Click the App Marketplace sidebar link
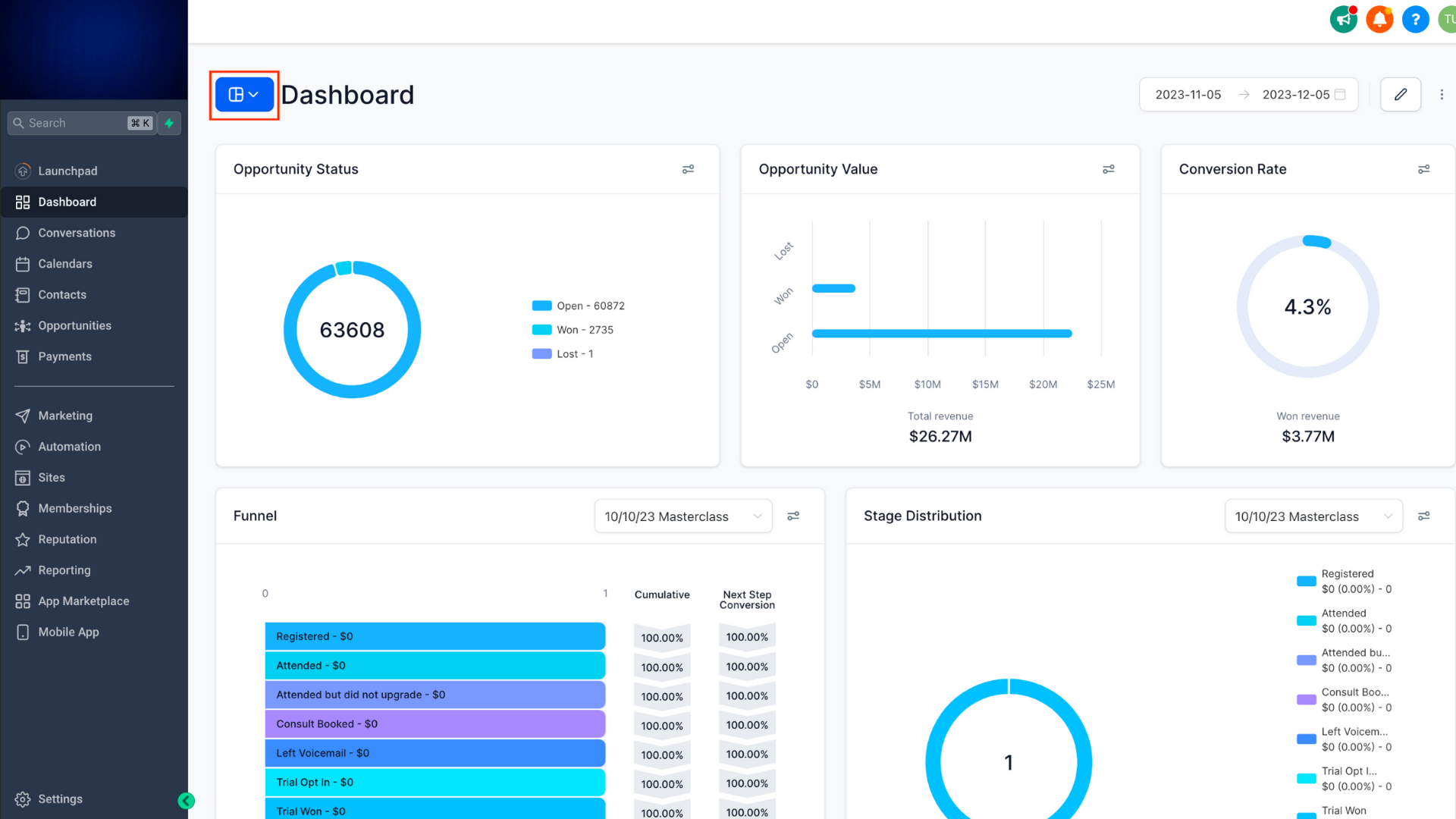The height and width of the screenshot is (819, 1456). (x=83, y=601)
